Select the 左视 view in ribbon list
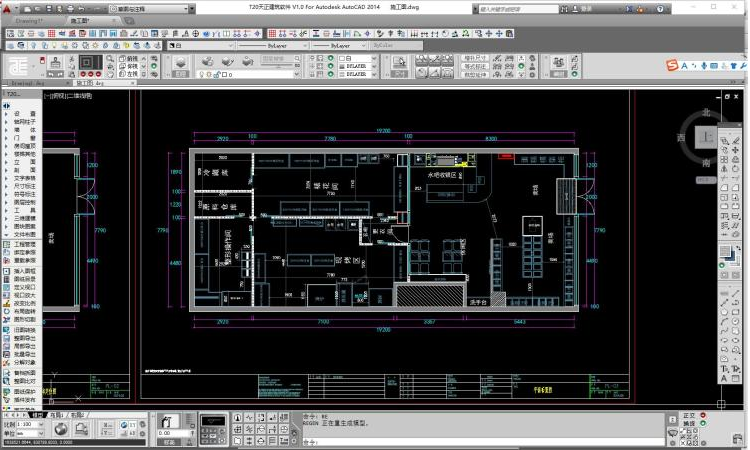 129,74
